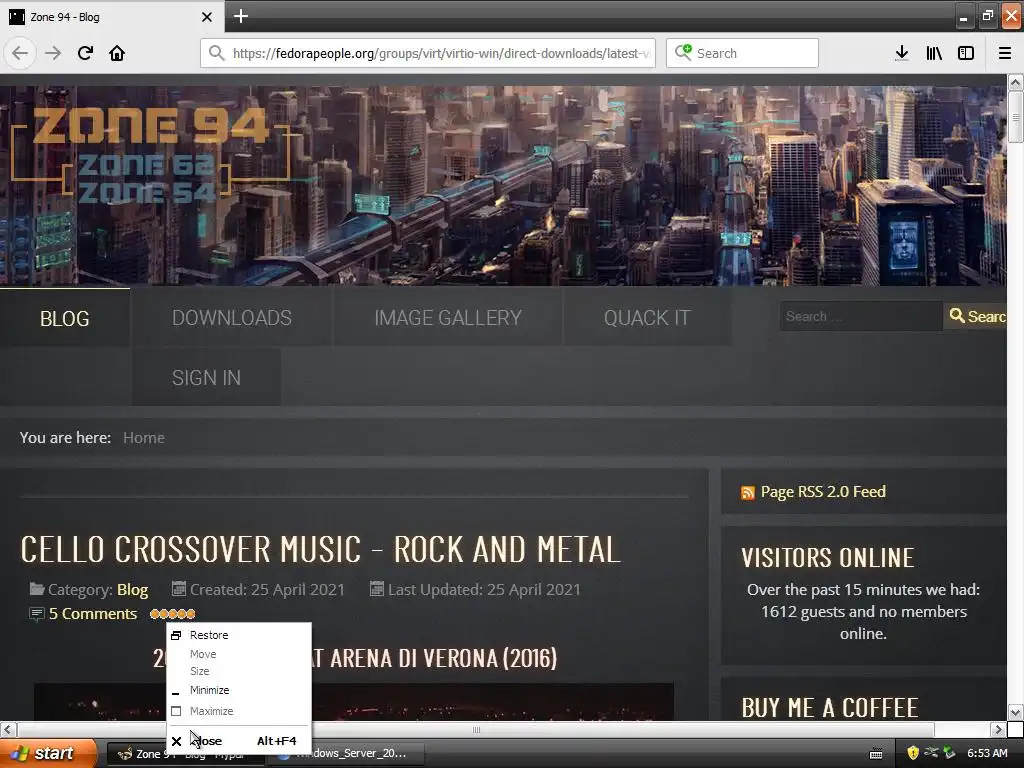
Task: Click the on-screen keyboard tray icon
Action: 876,754
